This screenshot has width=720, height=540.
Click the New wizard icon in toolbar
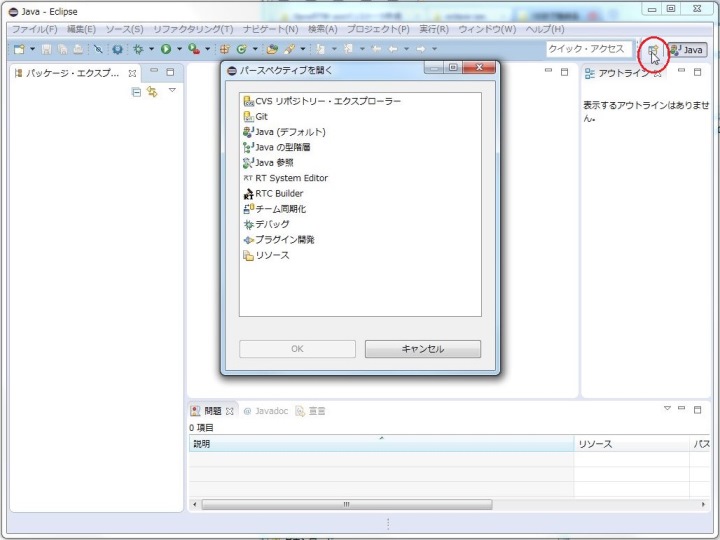19,49
